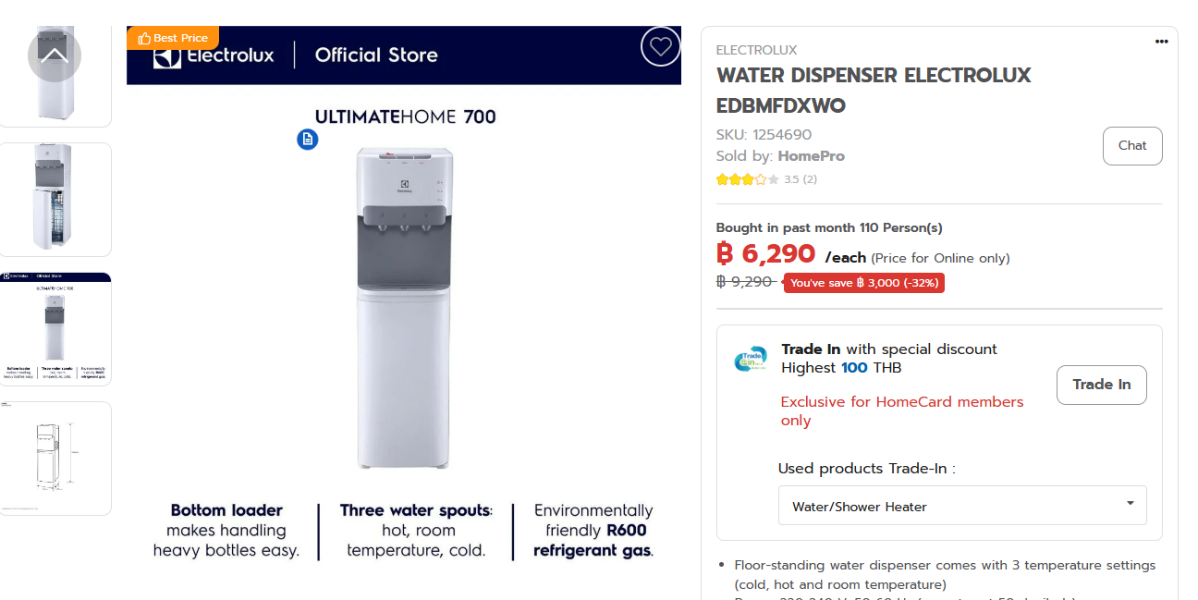Click the blue document icon on the product image

pyautogui.click(x=306, y=139)
